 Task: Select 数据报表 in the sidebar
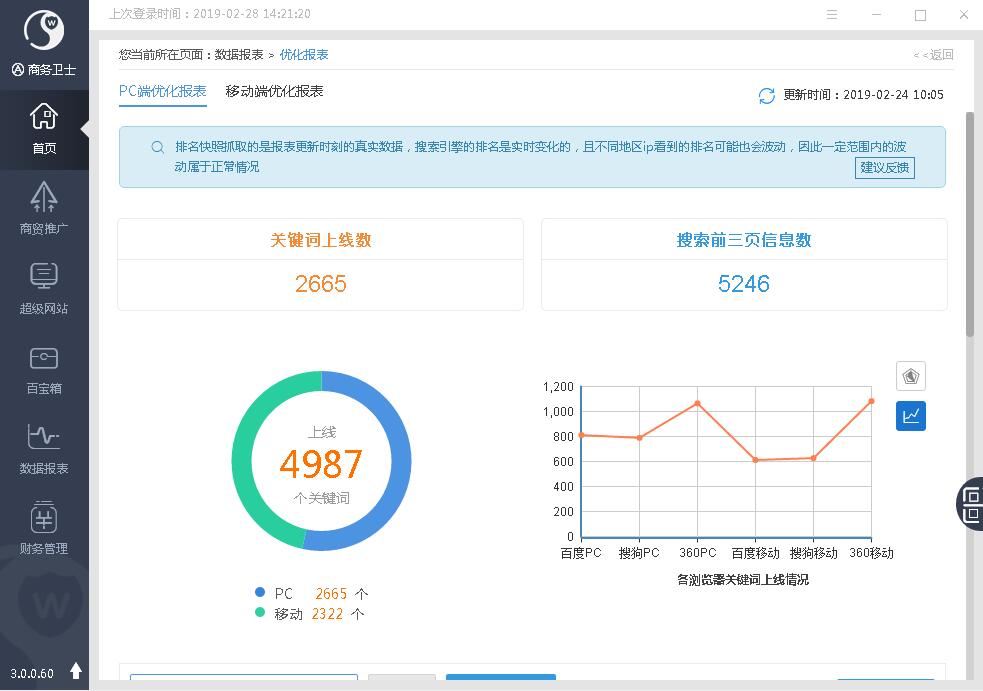[44, 448]
